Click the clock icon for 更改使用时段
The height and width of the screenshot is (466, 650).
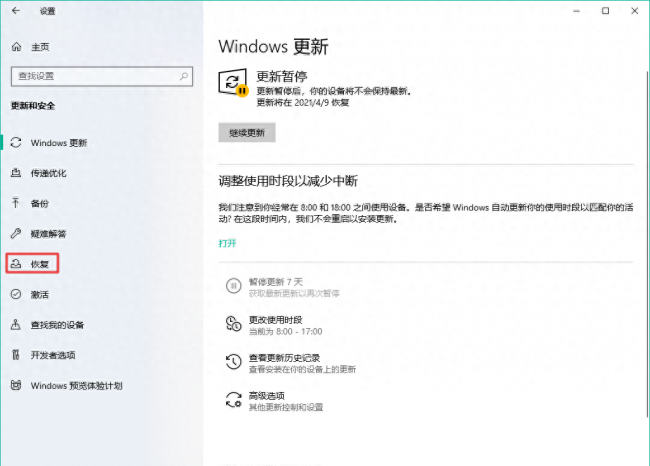point(233,324)
